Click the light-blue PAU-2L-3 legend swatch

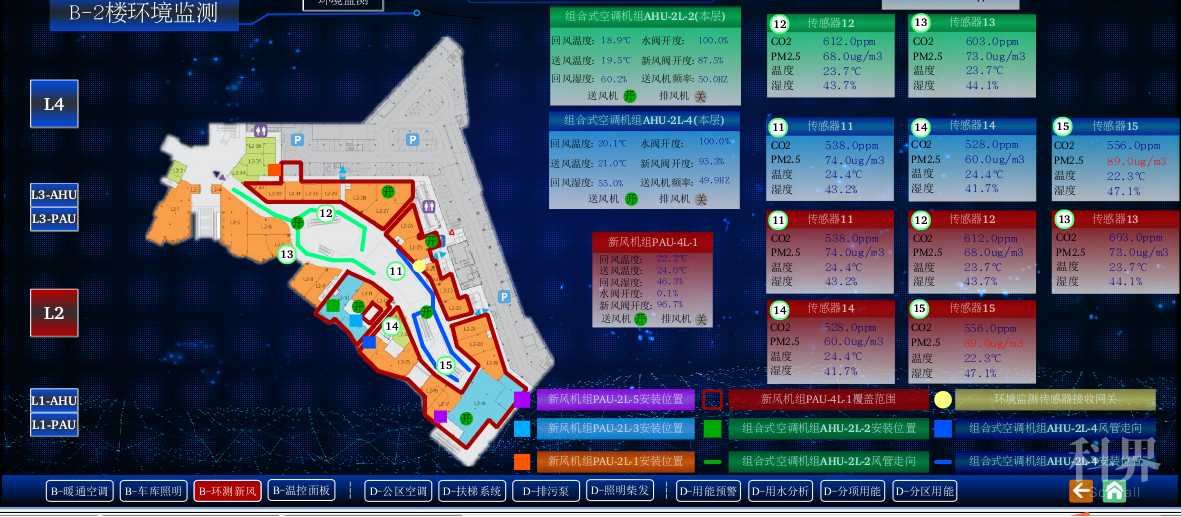pos(522,429)
